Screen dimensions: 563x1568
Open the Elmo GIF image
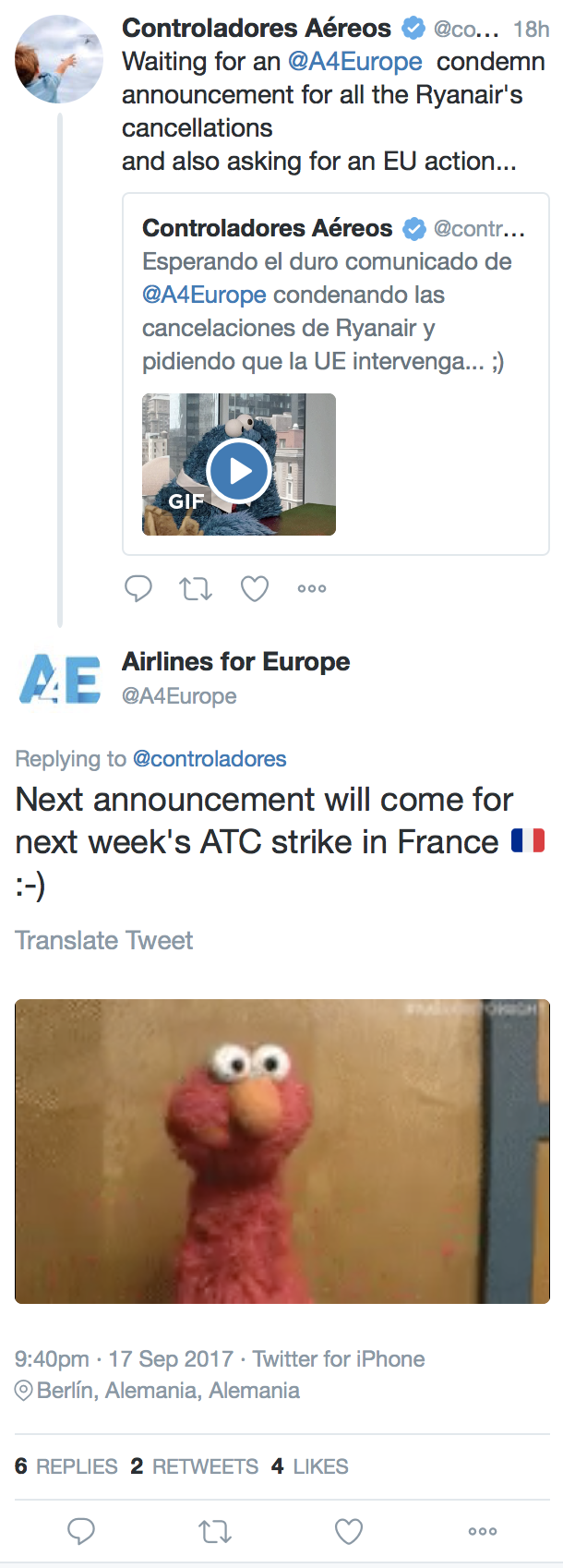(x=282, y=1151)
